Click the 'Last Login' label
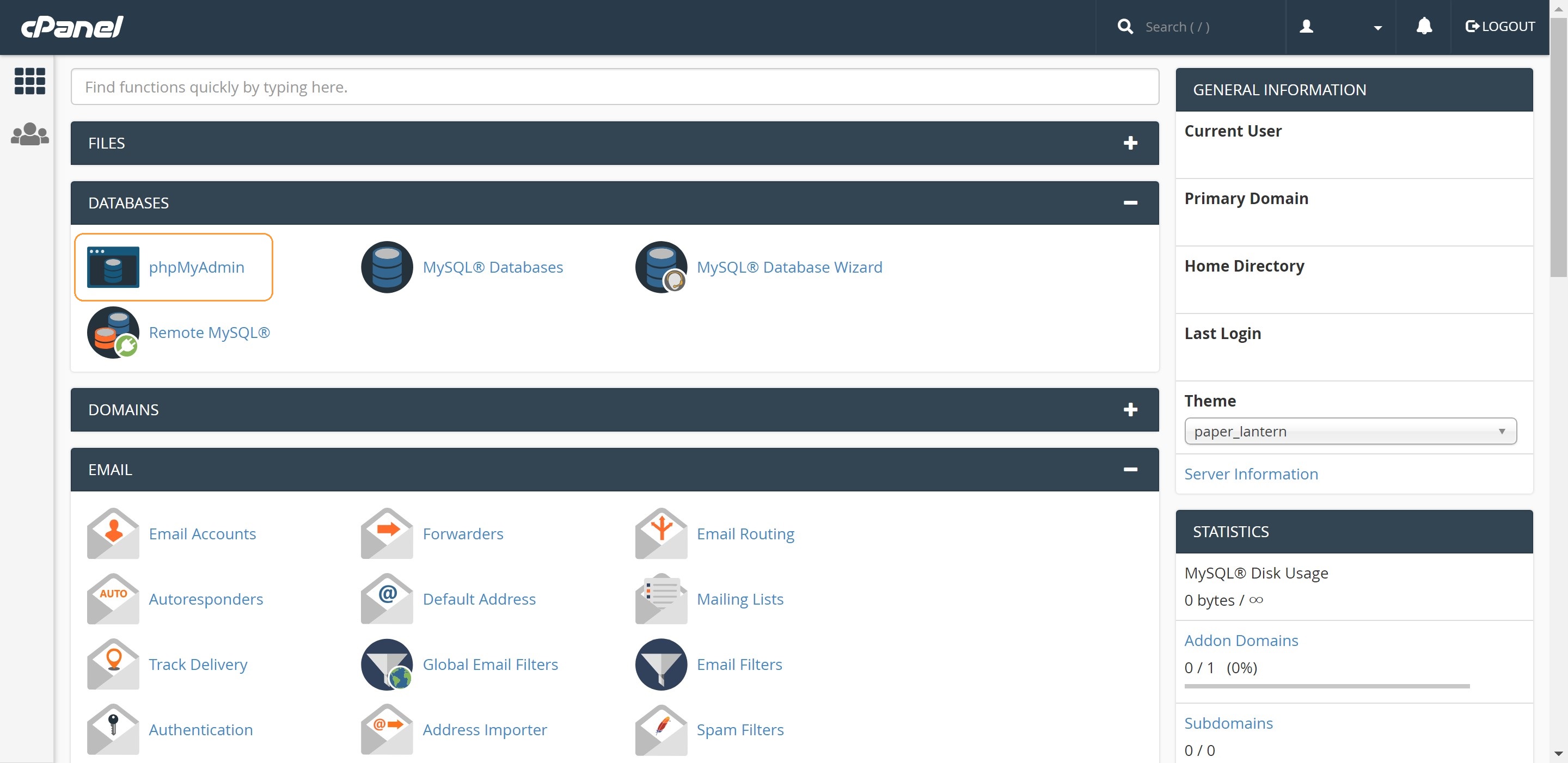 click(1223, 334)
